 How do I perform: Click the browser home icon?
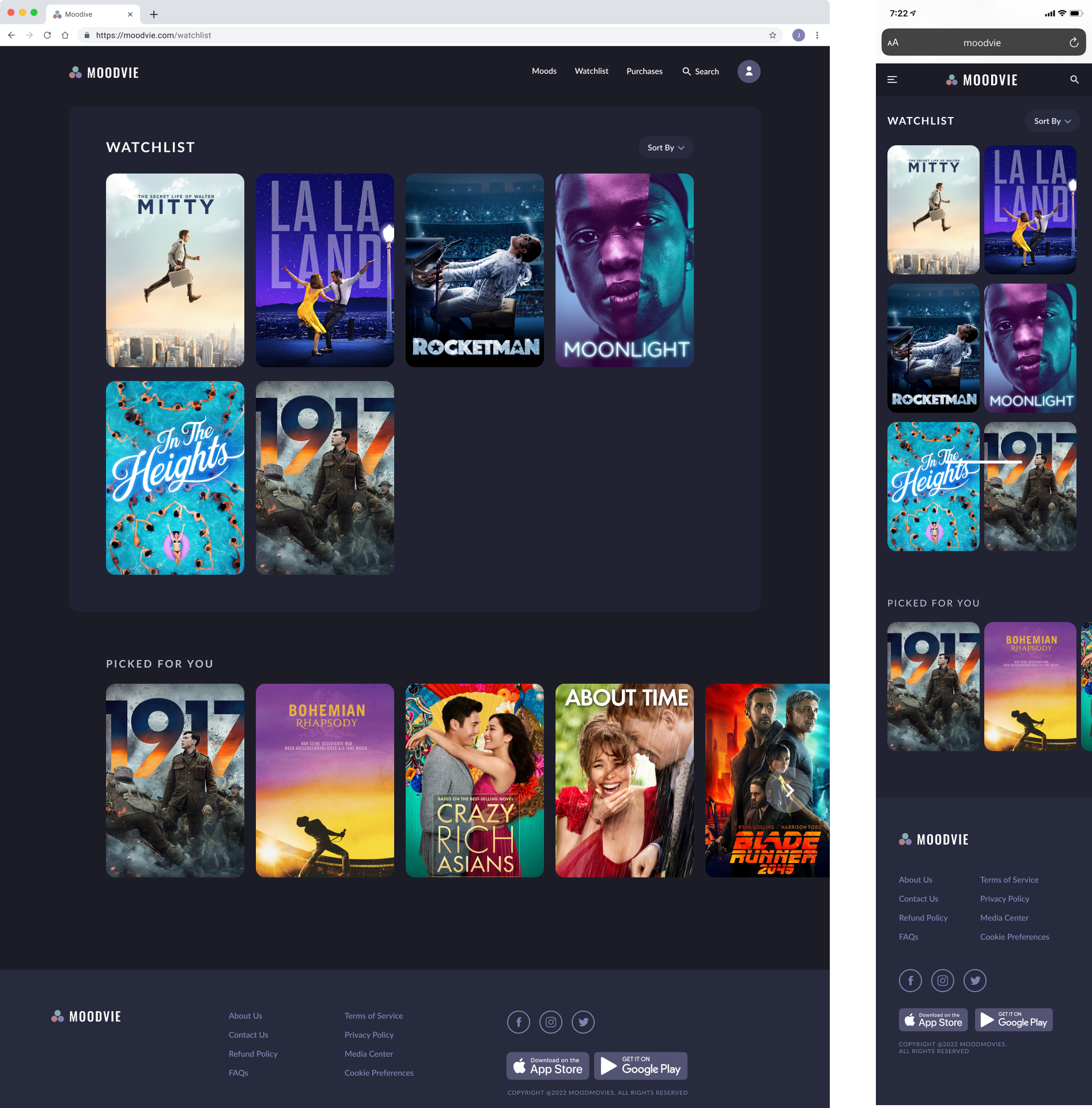coord(65,35)
